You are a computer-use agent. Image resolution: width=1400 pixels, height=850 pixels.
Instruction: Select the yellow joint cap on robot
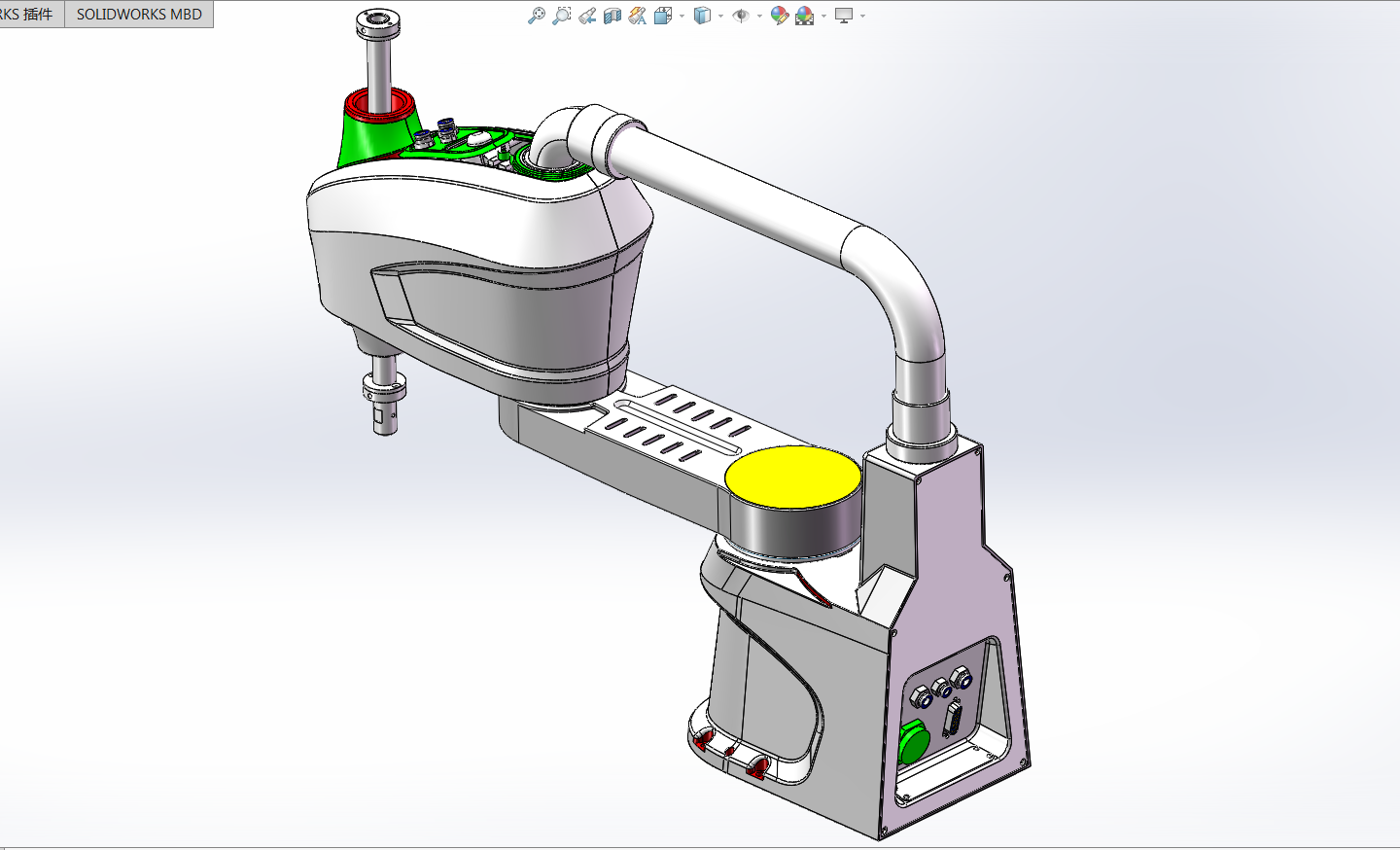coord(792,479)
